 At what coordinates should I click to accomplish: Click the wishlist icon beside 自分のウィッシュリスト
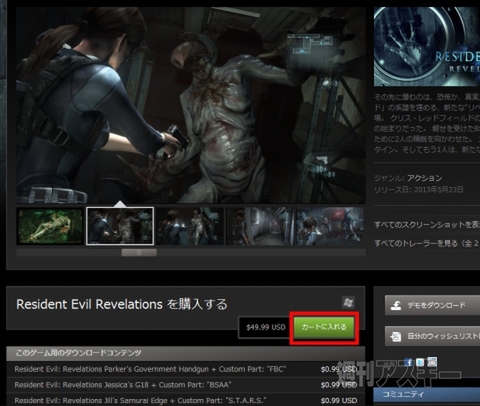(396, 336)
